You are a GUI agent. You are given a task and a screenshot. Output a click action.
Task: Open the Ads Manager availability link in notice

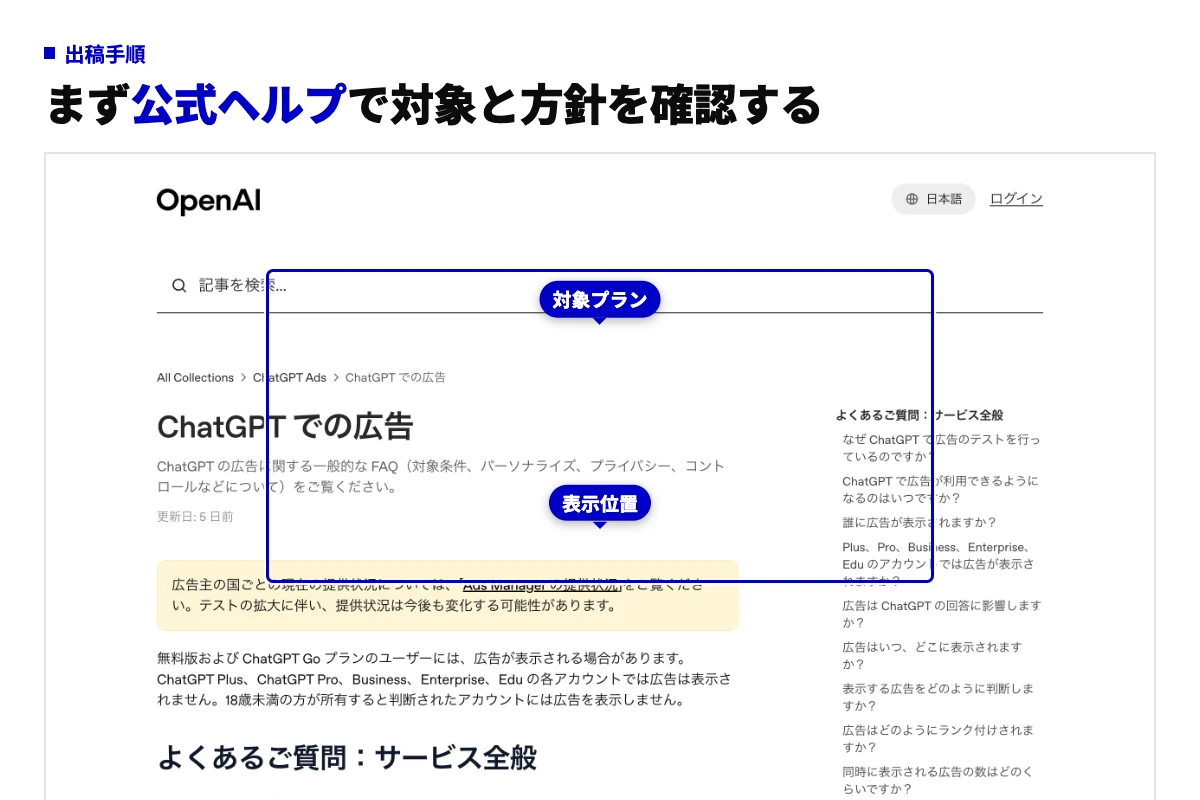540,585
